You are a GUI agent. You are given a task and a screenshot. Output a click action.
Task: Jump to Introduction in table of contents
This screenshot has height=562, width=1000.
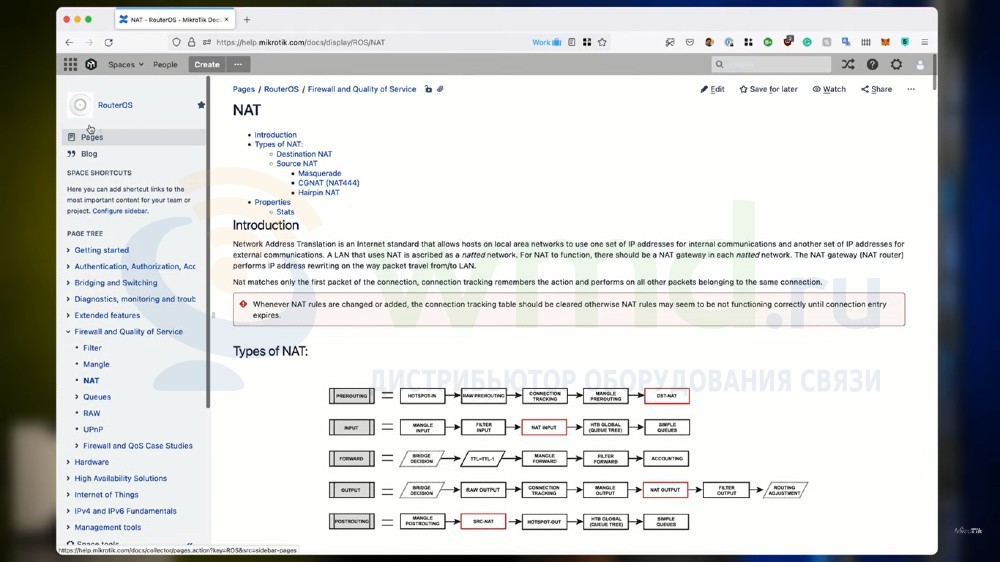pos(276,135)
